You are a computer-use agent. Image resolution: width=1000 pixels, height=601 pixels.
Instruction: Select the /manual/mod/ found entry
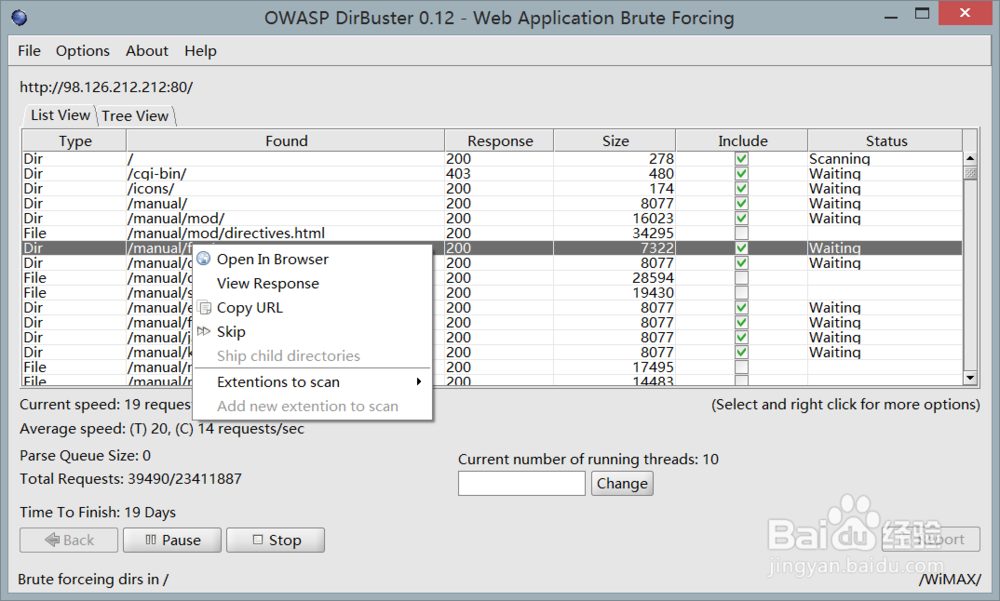tap(176, 218)
